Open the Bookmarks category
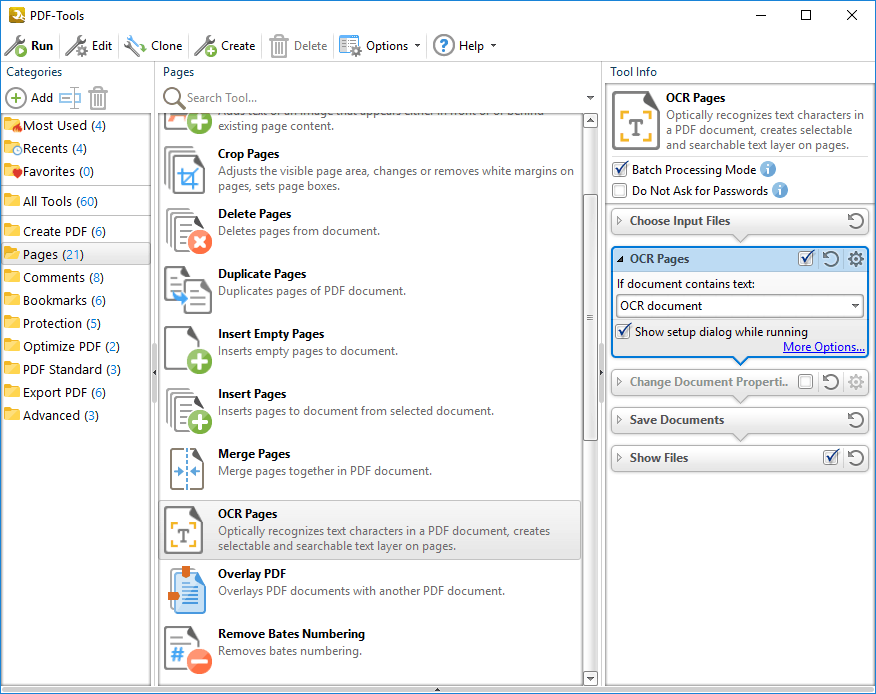 [75, 301]
